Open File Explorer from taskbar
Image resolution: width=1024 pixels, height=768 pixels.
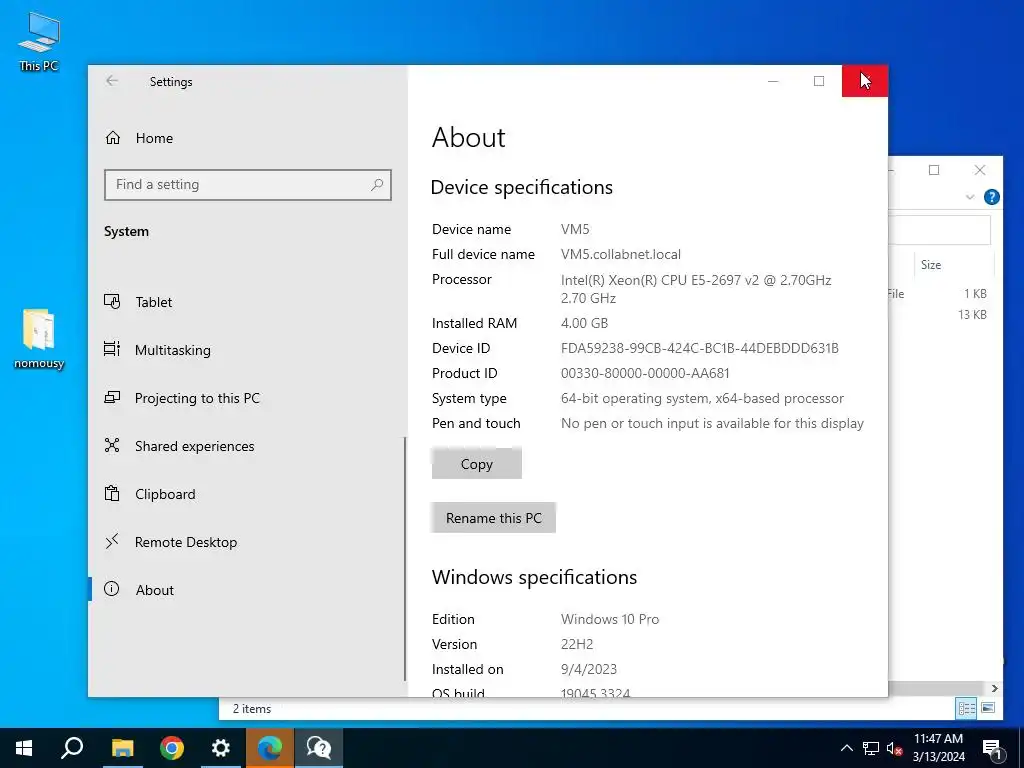click(122, 748)
